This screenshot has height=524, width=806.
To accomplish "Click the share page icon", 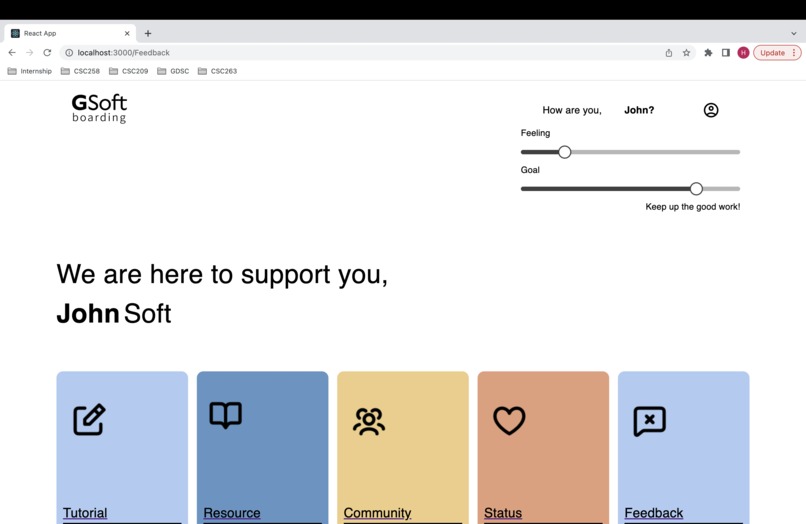I will point(669,52).
